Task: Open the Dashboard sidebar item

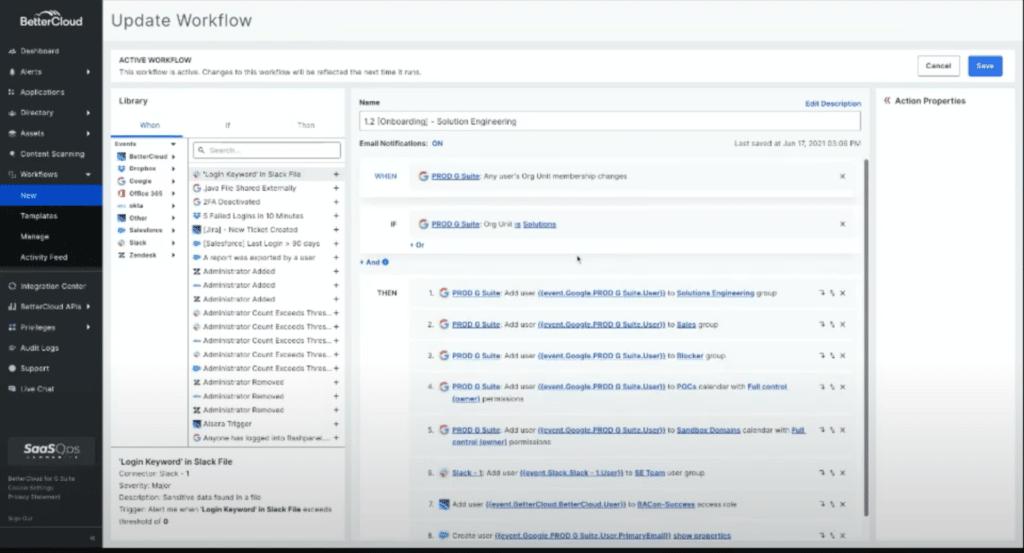Action: (x=40, y=51)
